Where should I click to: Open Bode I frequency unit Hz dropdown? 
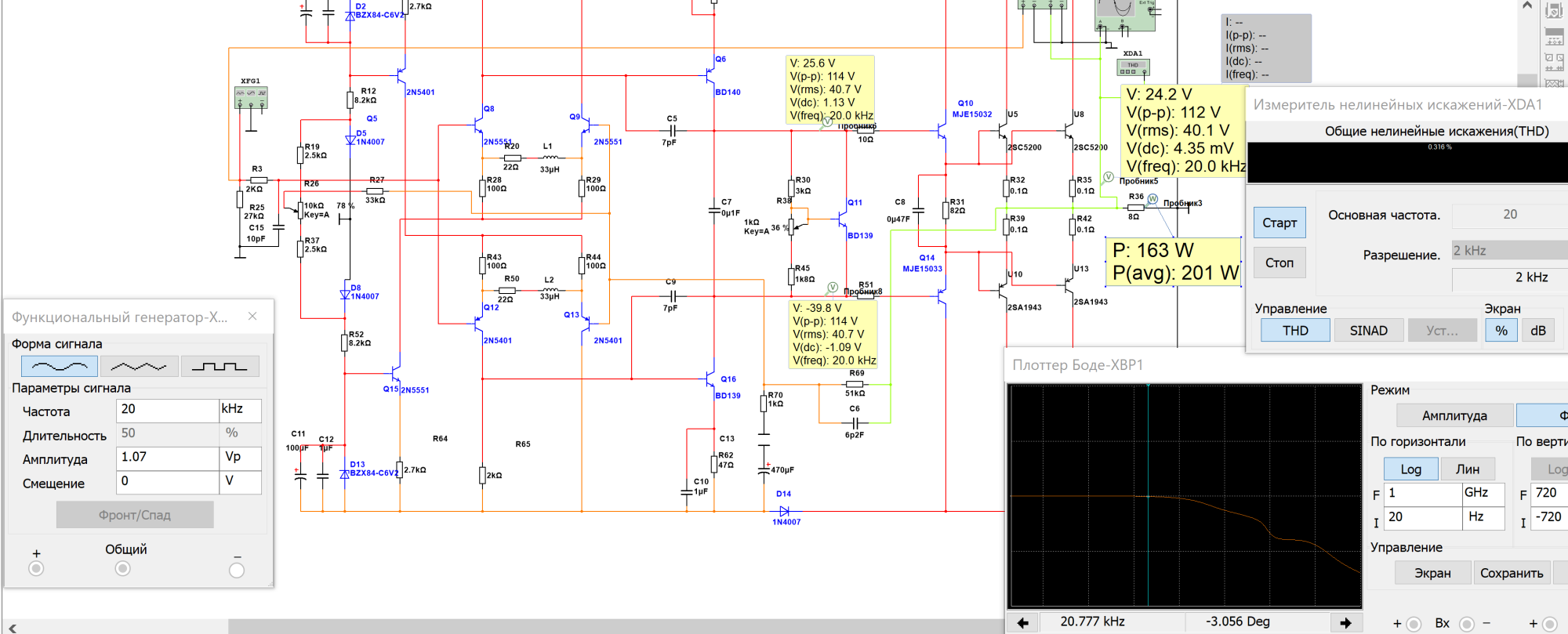(1483, 517)
